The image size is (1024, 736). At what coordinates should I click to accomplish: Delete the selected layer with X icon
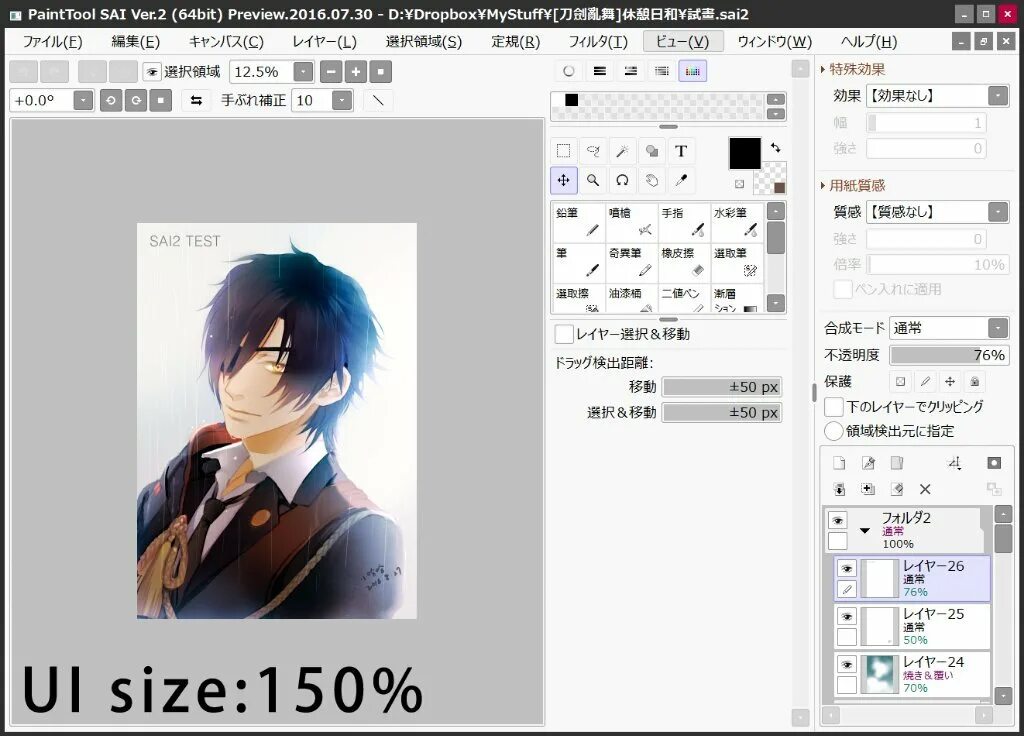pos(925,489)
